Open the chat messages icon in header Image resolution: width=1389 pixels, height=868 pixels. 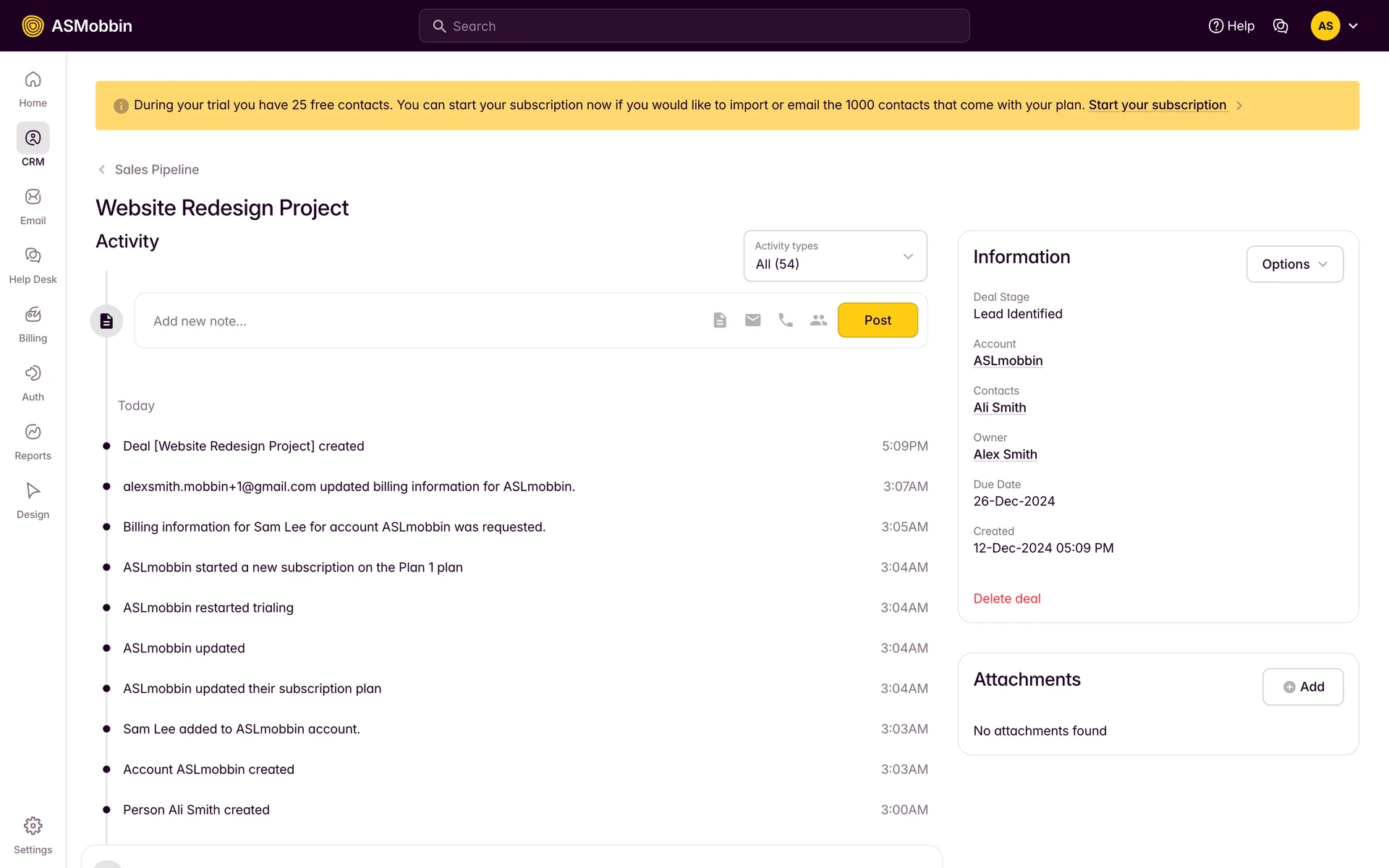(x=1280, y=26)
